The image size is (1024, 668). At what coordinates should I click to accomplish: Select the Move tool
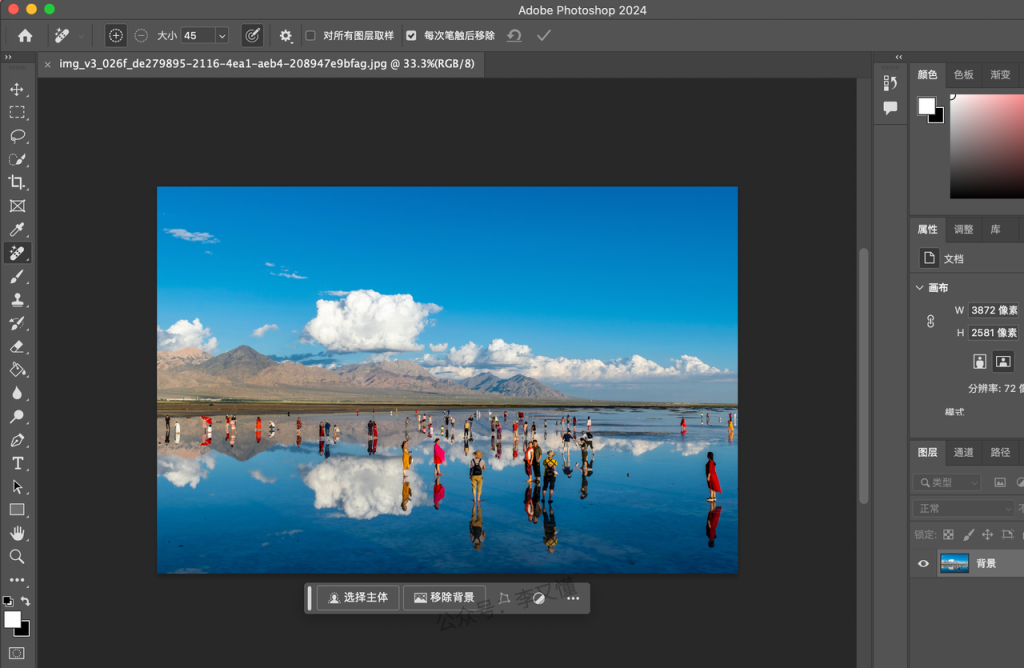(x=17, y=89)
